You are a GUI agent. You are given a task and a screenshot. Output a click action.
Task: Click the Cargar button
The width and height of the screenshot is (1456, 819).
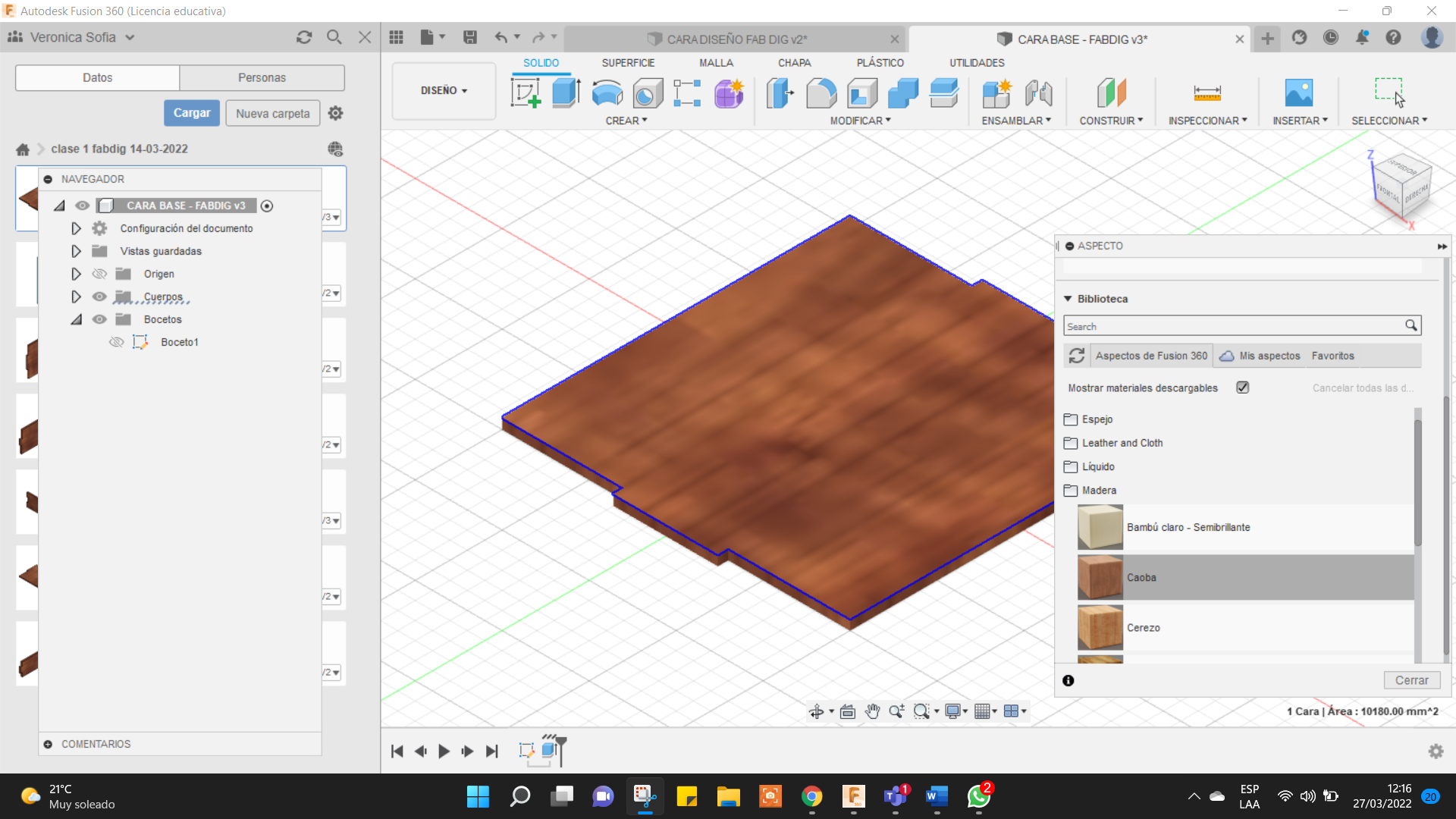coord(192,113)
